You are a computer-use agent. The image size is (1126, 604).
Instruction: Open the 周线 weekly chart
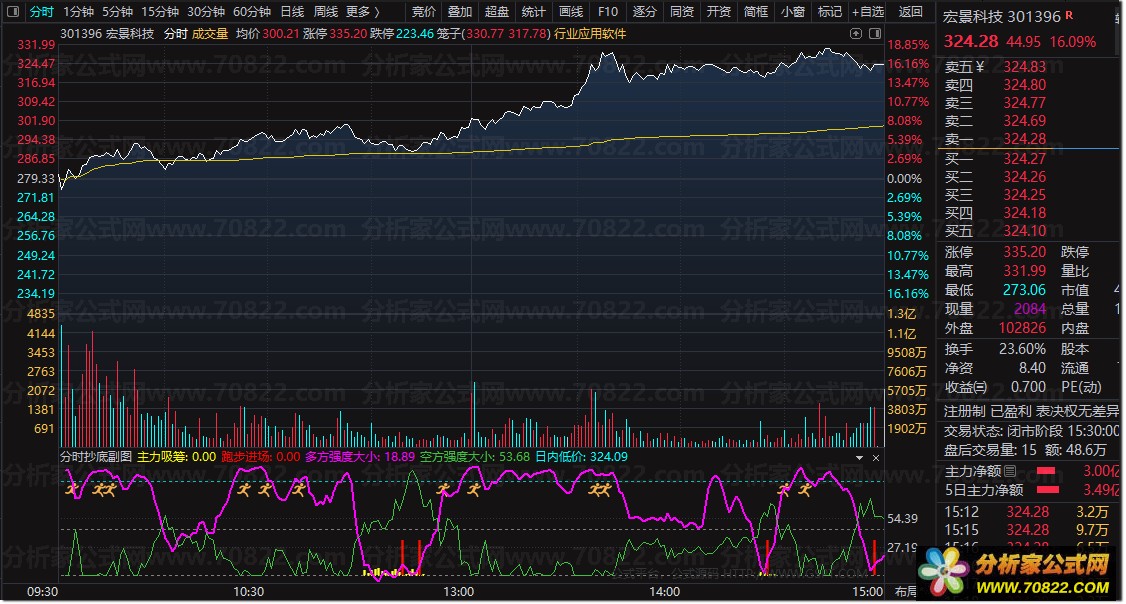pos(325,11)
